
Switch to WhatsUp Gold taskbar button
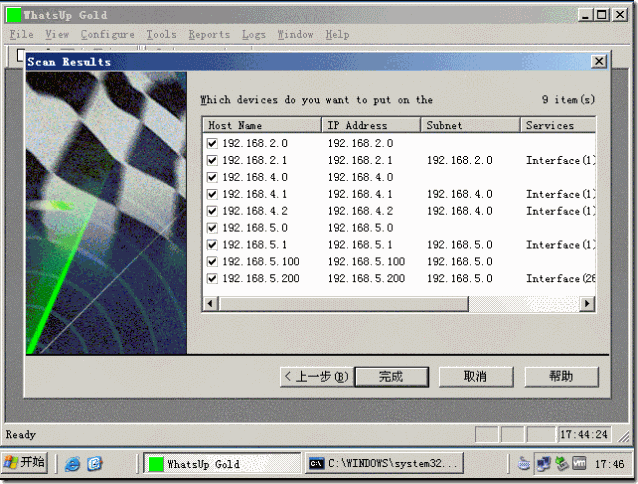223,464
